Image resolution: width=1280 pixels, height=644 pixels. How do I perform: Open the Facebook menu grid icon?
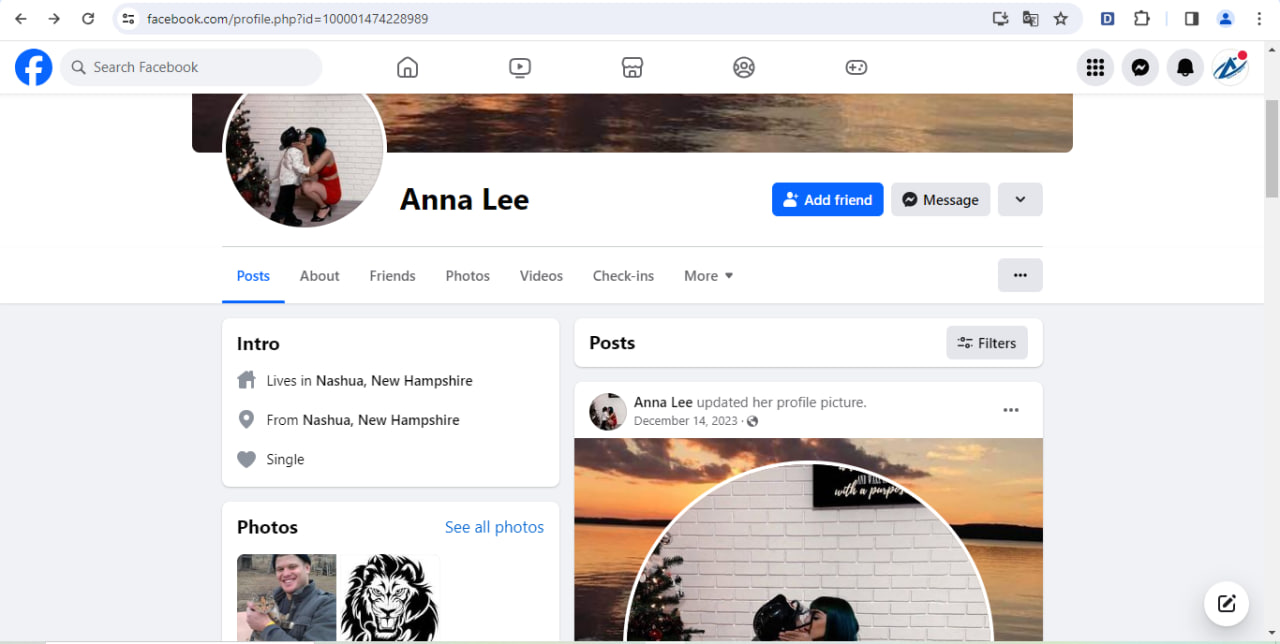(1095, 67)
